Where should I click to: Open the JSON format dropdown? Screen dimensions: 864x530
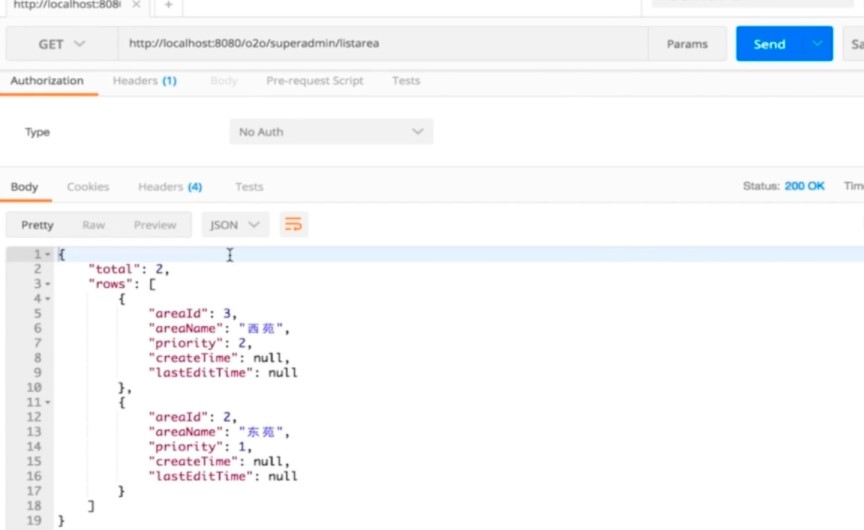pos(235,225)
